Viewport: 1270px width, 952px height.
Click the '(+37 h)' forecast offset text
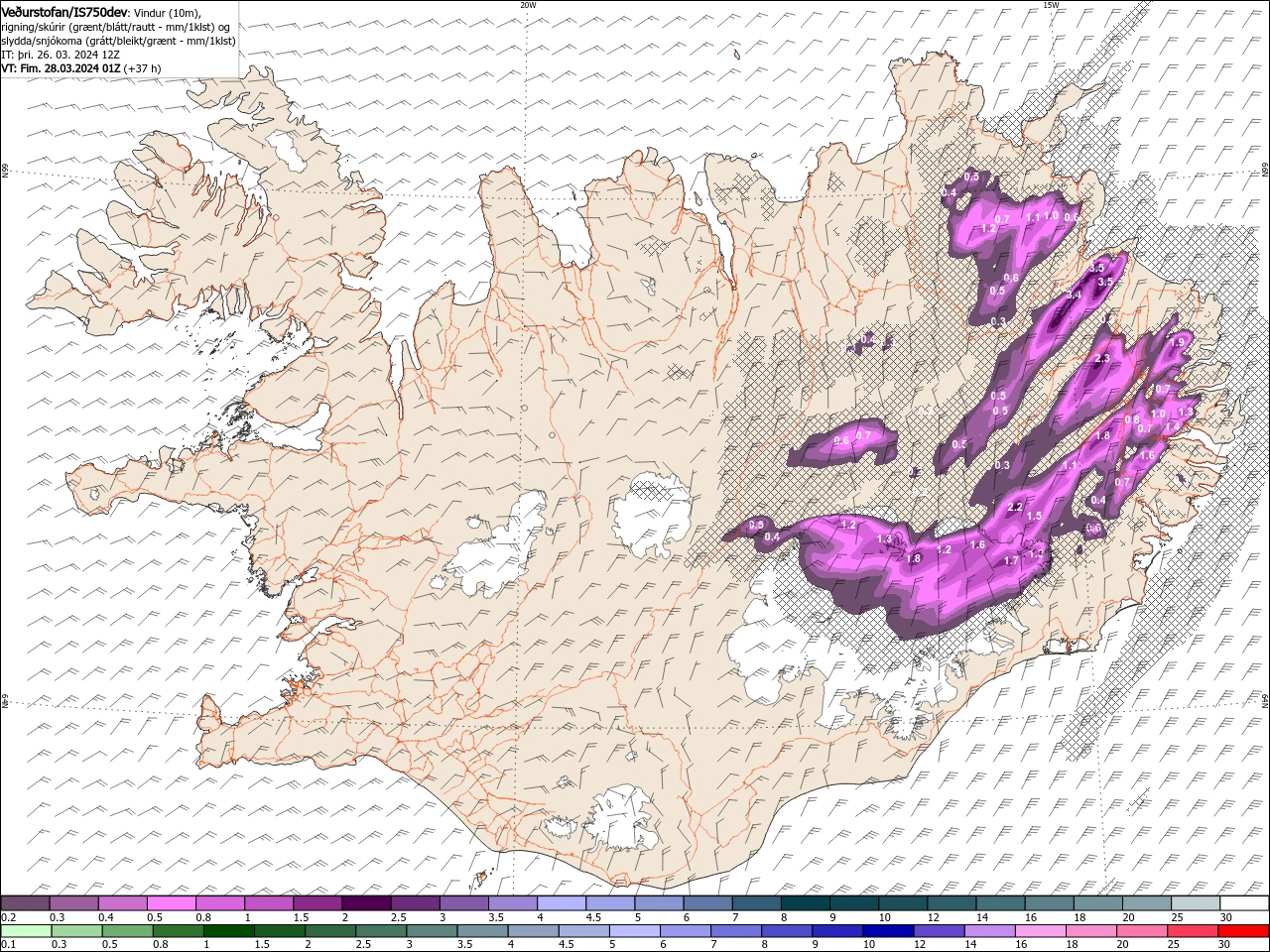(x=143, y=68)
